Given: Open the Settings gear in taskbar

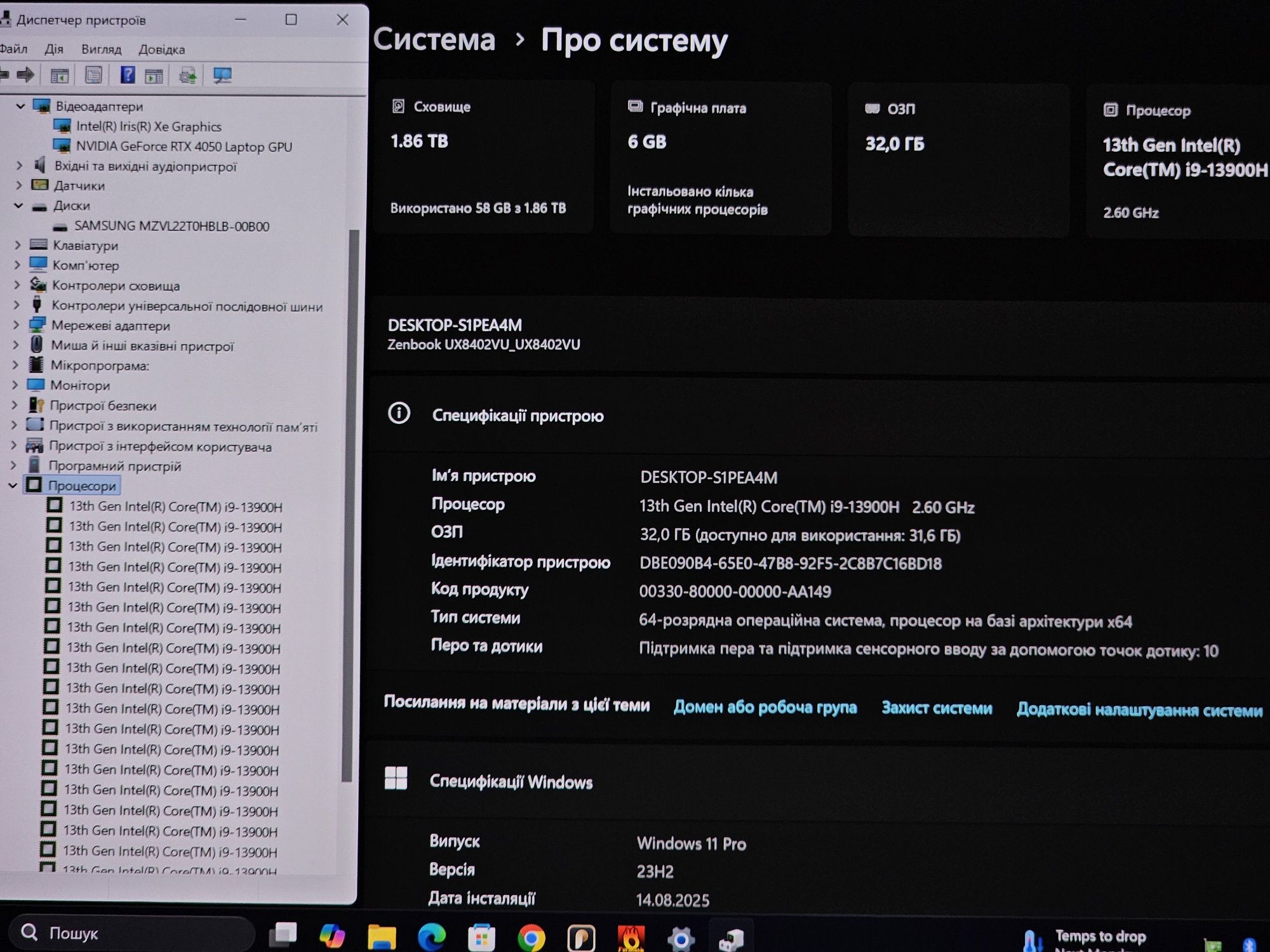Looking at the screenshot, I should pos(681,939).
